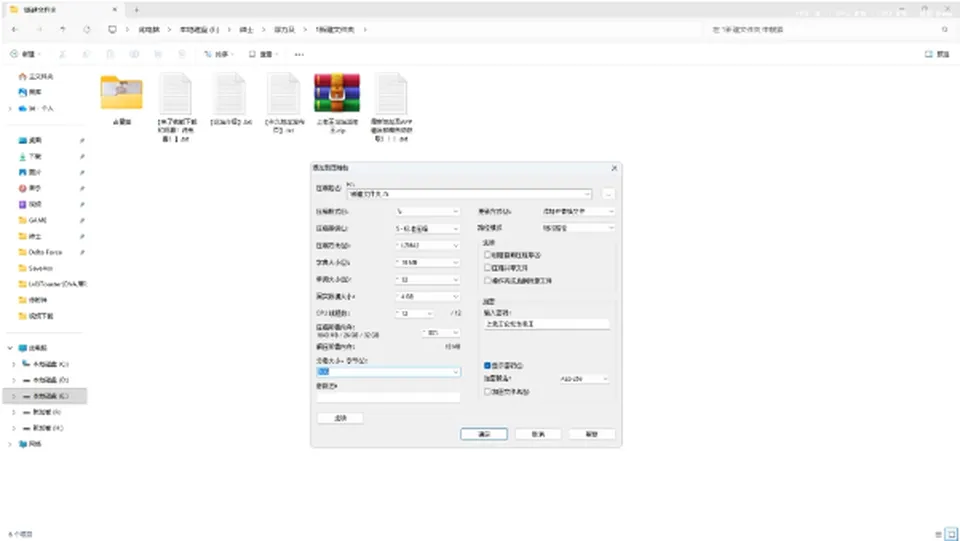
Task: Collapse the This PC tree node
Action: coord(10,348)
